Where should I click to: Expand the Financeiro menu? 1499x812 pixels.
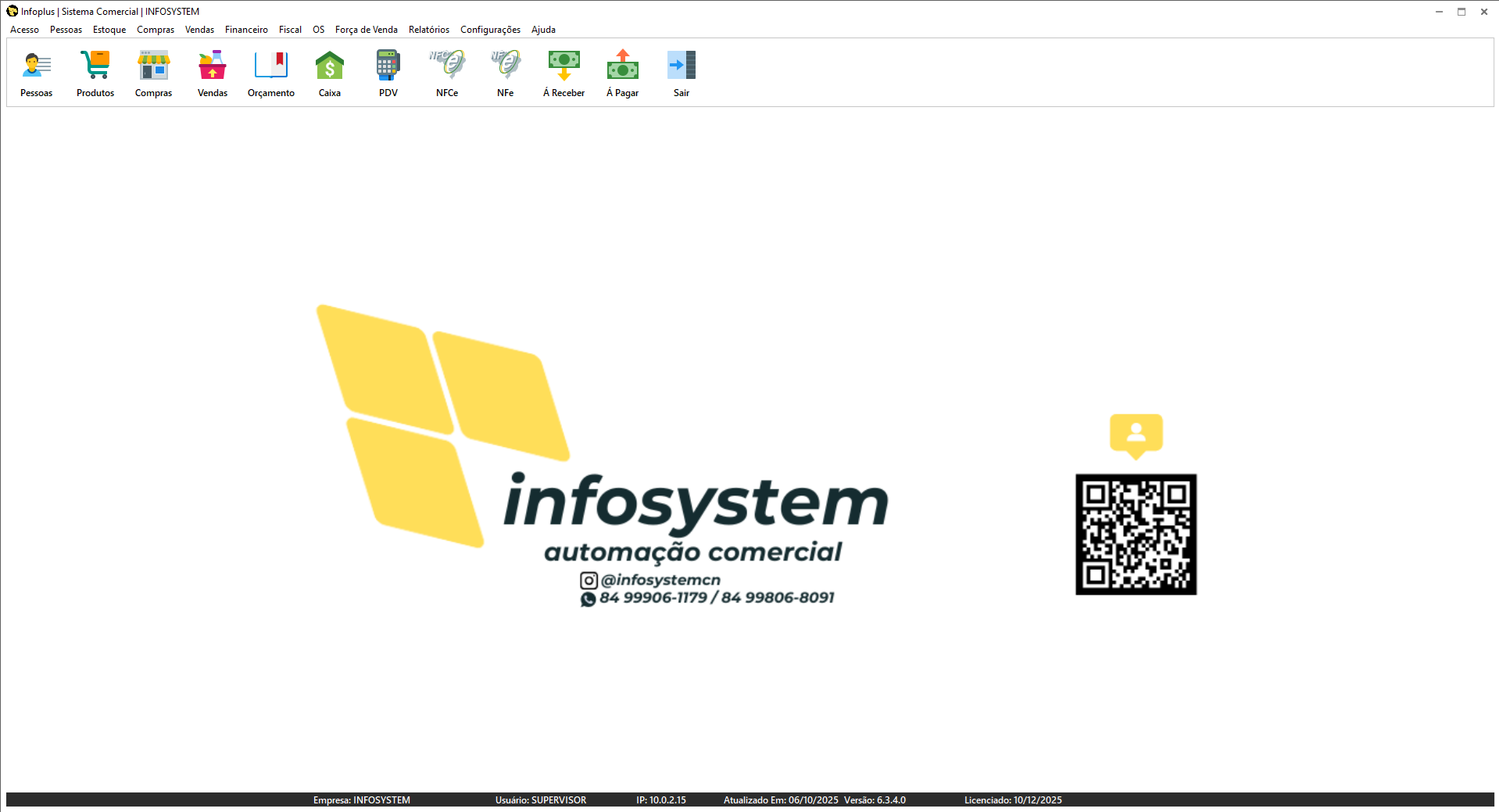tap(246, 30)
